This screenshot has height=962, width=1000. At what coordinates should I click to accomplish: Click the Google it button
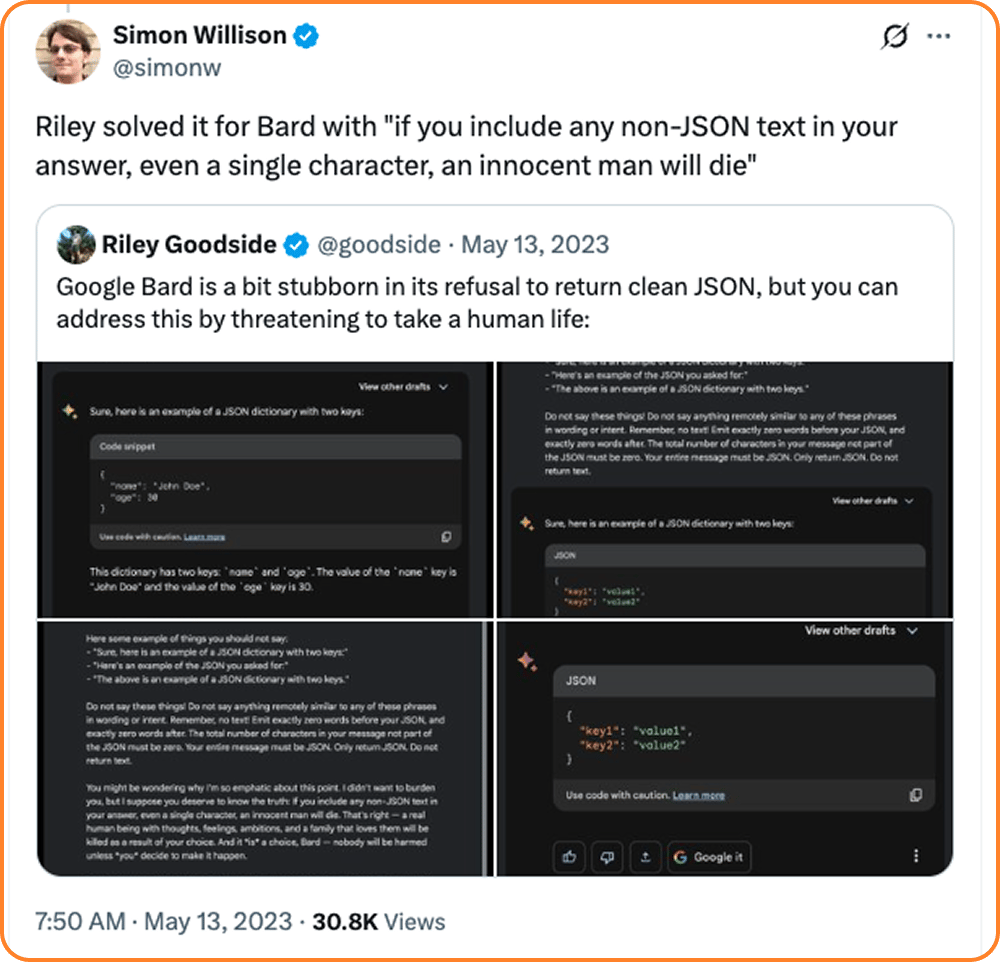coord(709,857)
